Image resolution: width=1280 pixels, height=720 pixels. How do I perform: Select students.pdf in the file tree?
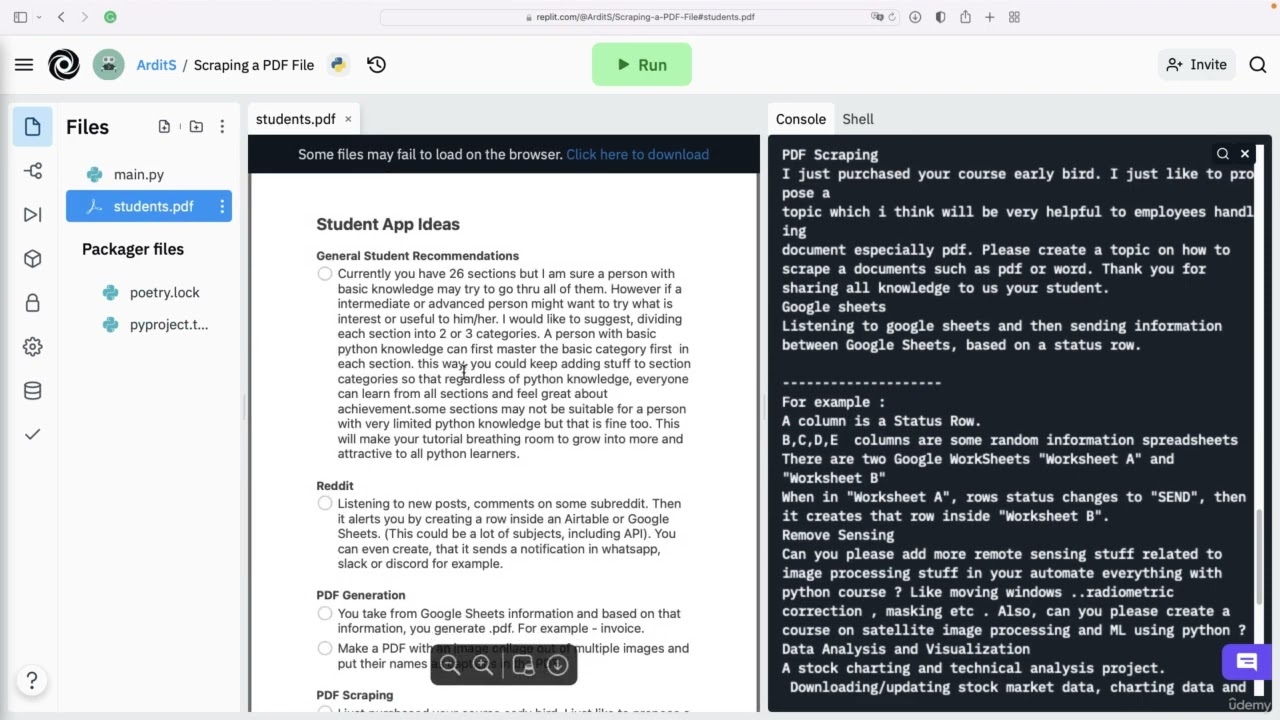149,206
